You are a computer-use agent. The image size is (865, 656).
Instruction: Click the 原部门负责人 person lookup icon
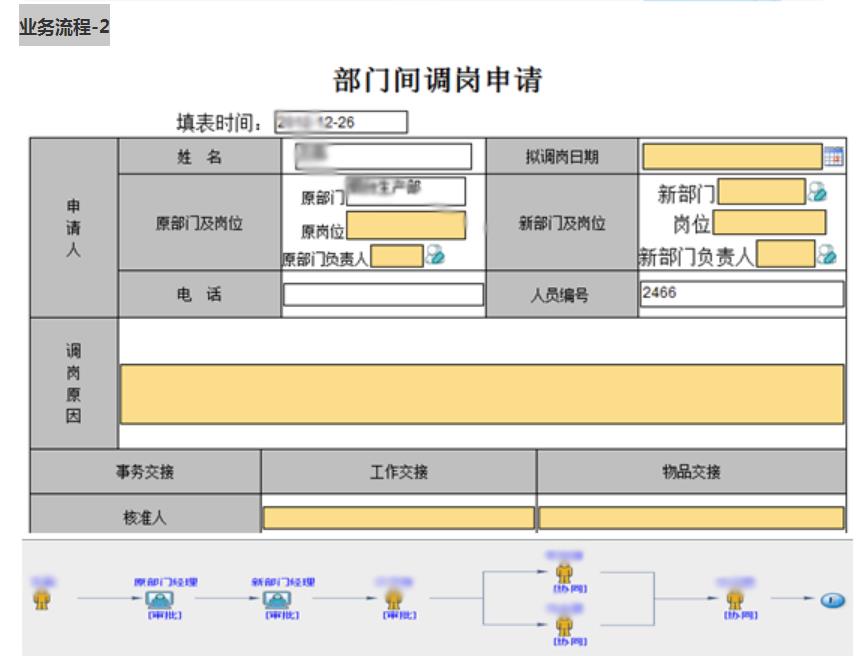(434, 256)
